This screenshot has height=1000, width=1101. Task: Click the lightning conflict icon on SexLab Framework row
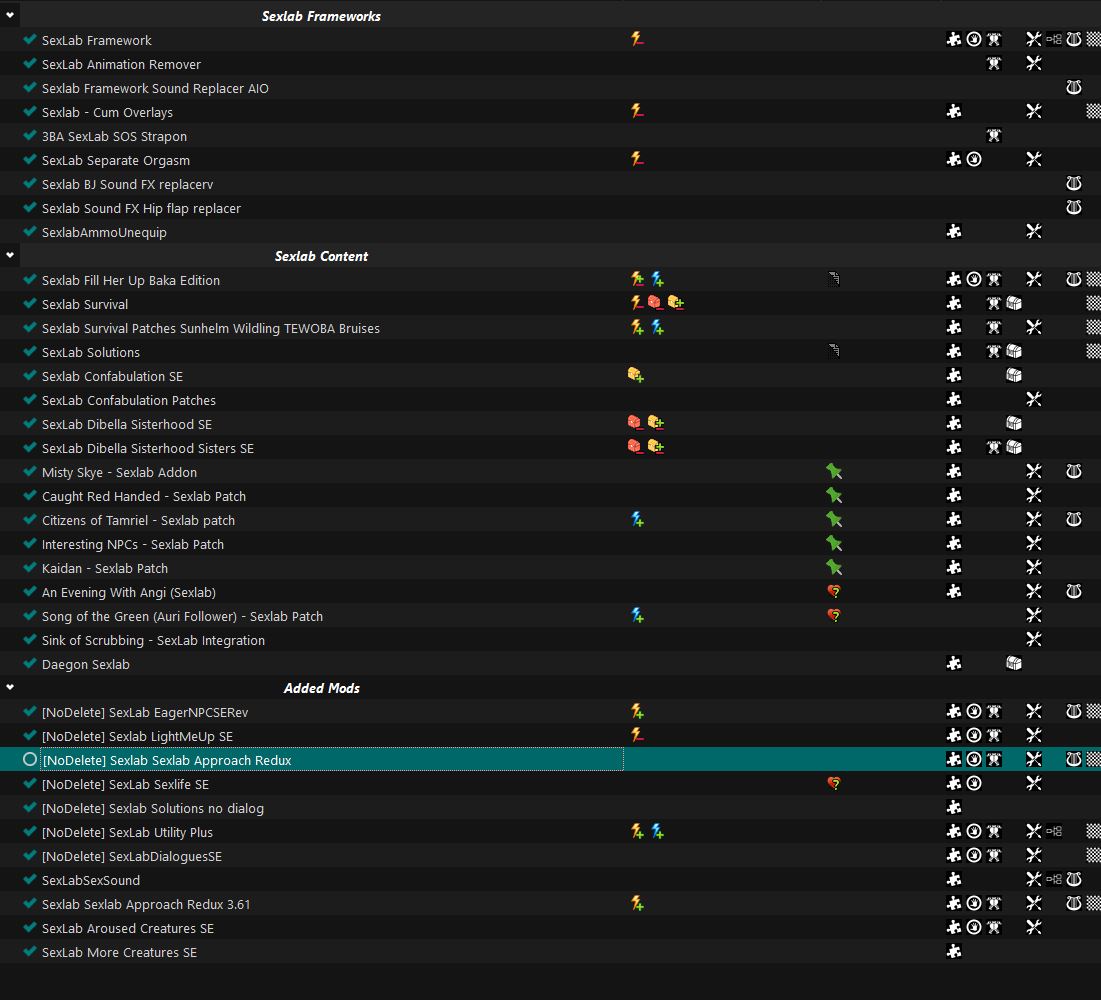(637, 39)
